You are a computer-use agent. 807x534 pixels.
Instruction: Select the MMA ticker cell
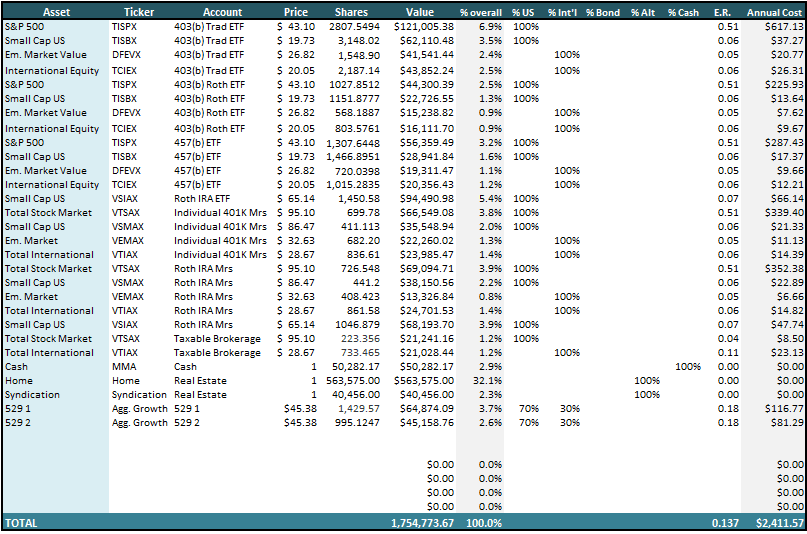[124, 366]
